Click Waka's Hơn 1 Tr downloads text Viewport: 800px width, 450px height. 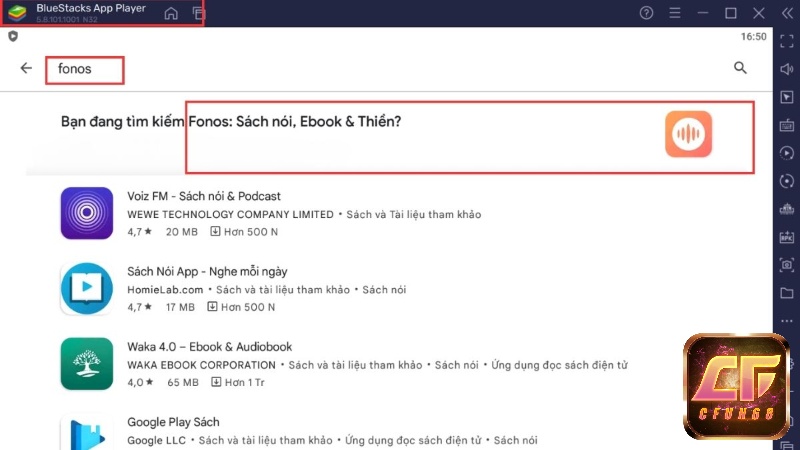[x=238, y=383]
